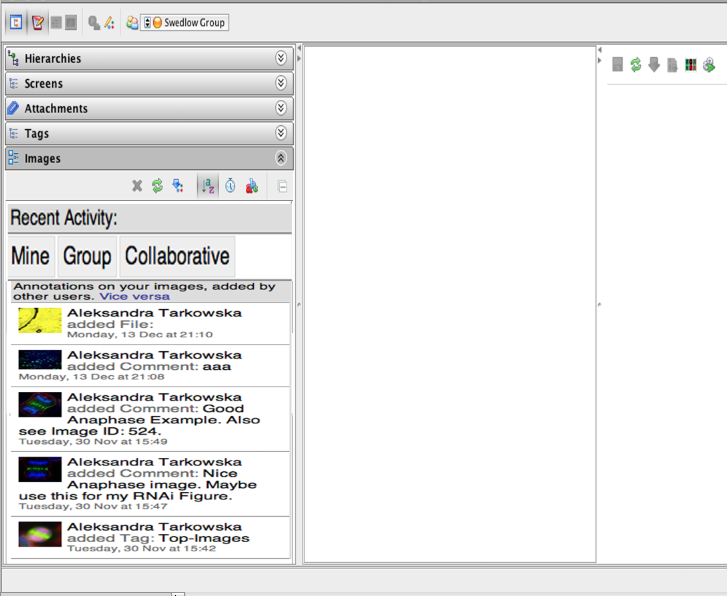Open the Tags panel header
This screenshot has width=727, height=596.
[149, 134]
